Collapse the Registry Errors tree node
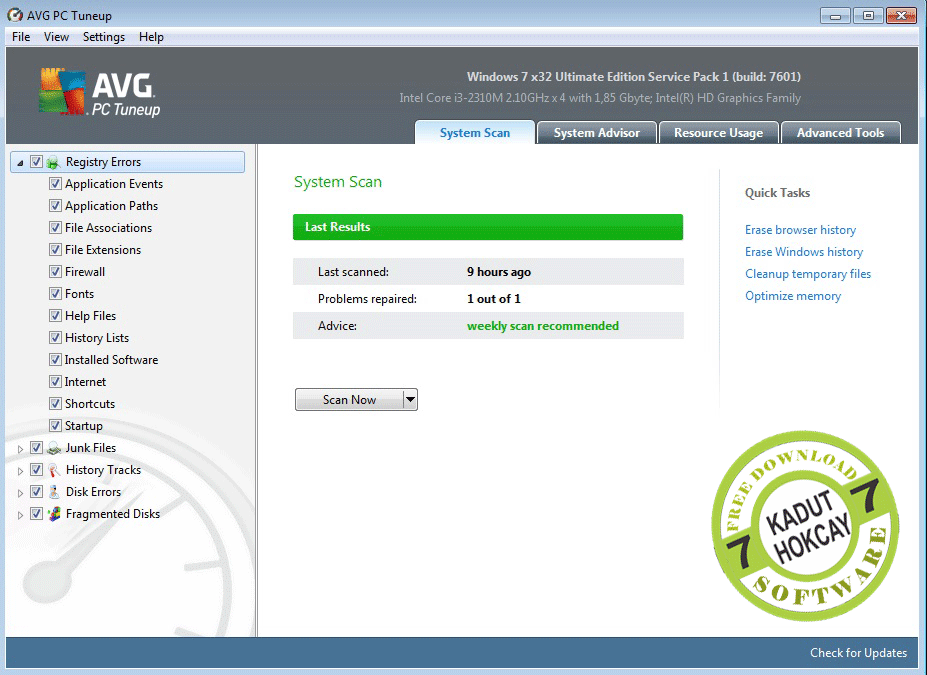 point(20,163)
